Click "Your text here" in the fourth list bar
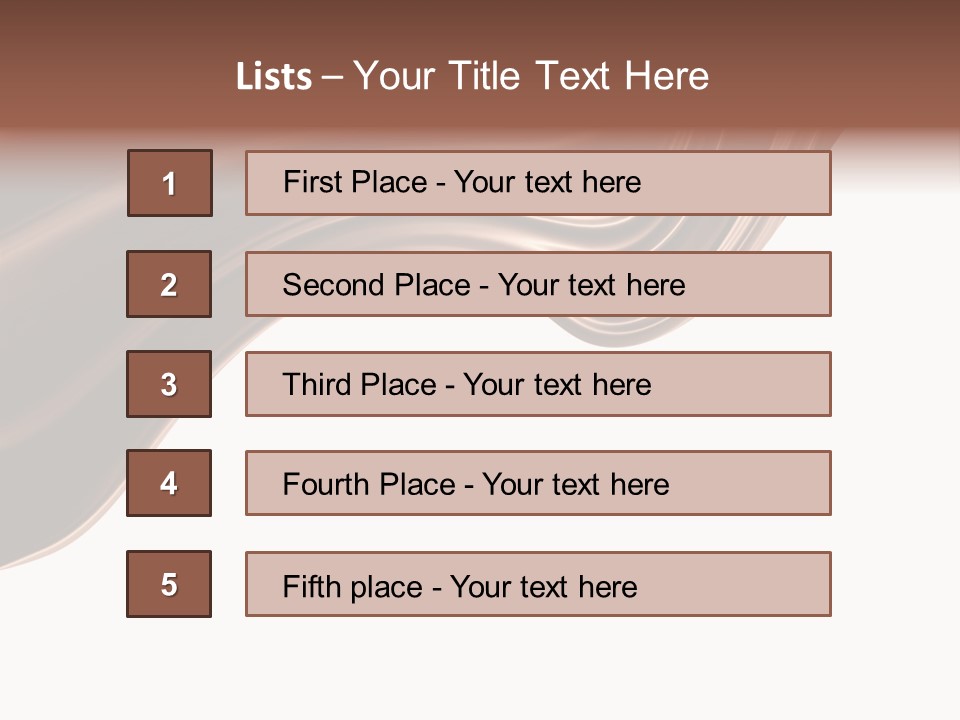The image size is (960, 720). (576, 485)
